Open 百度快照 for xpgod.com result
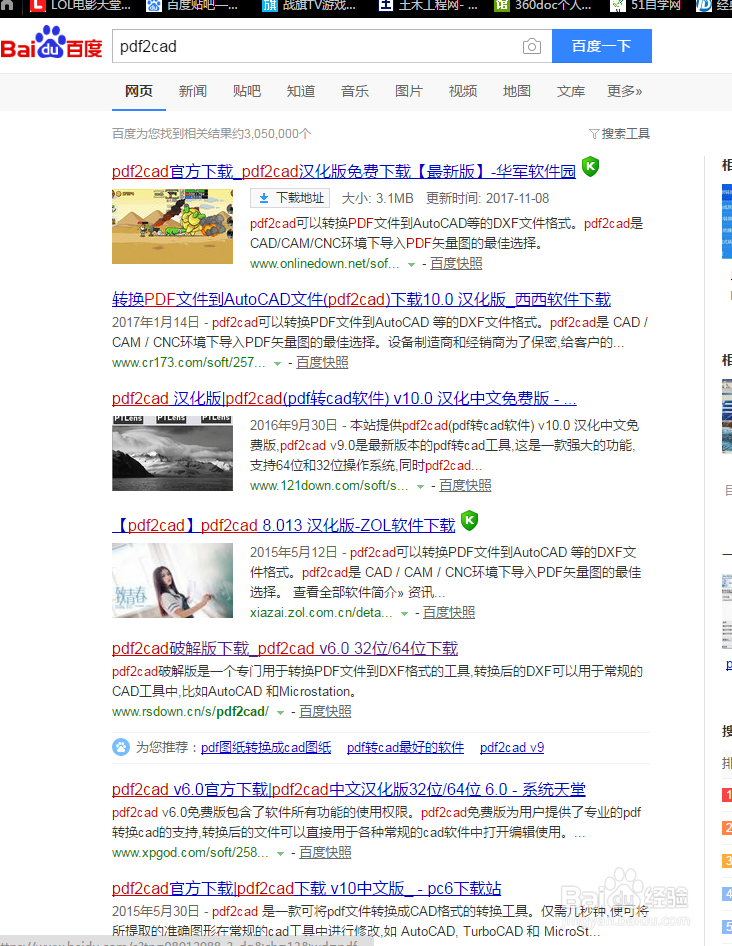 tap(325, 853)
